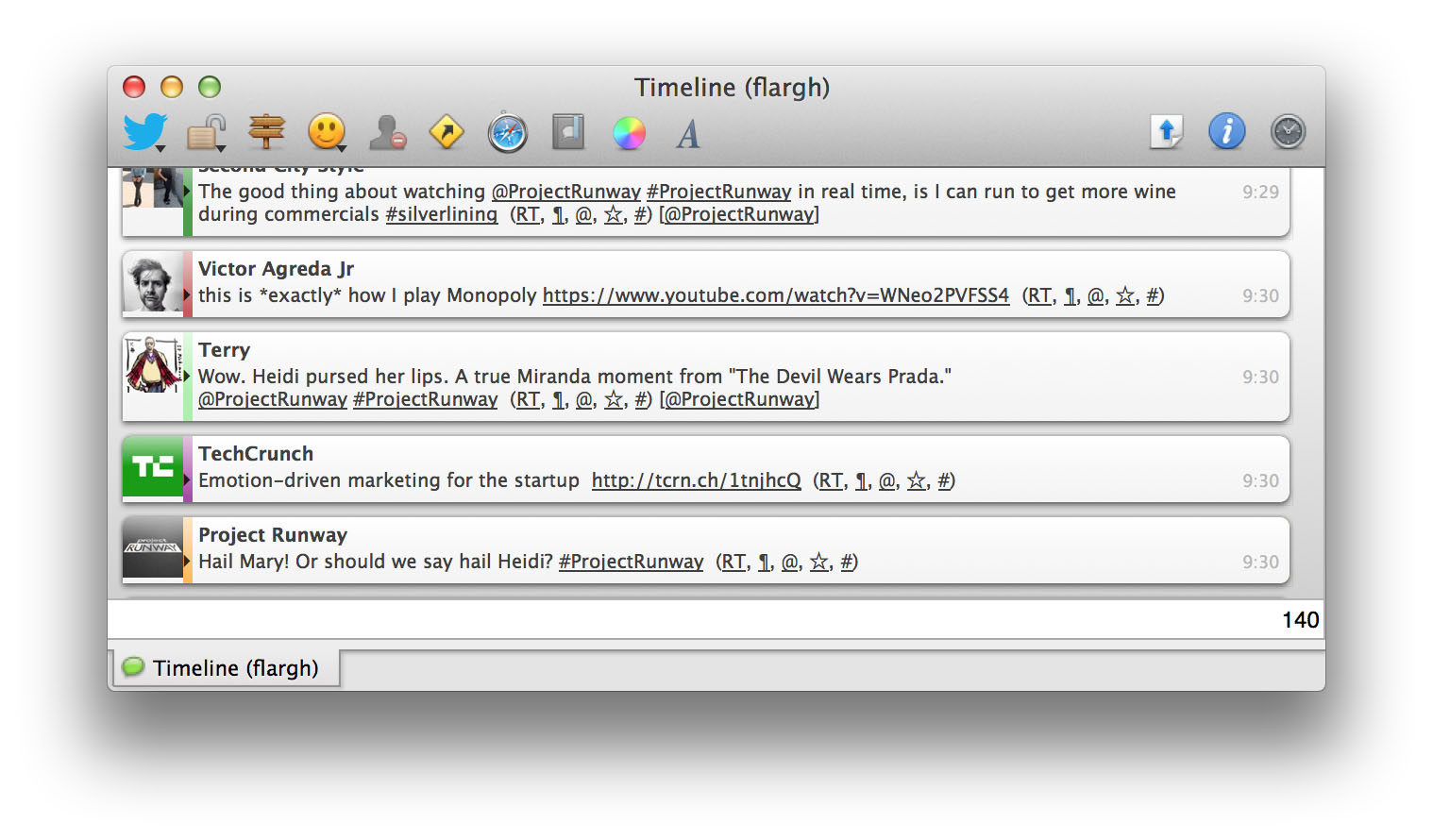This screenshot has width=1433, height=840.
Task: Click RT link in Victor Agreda Jr's tweet
Action: (1040, 295)
